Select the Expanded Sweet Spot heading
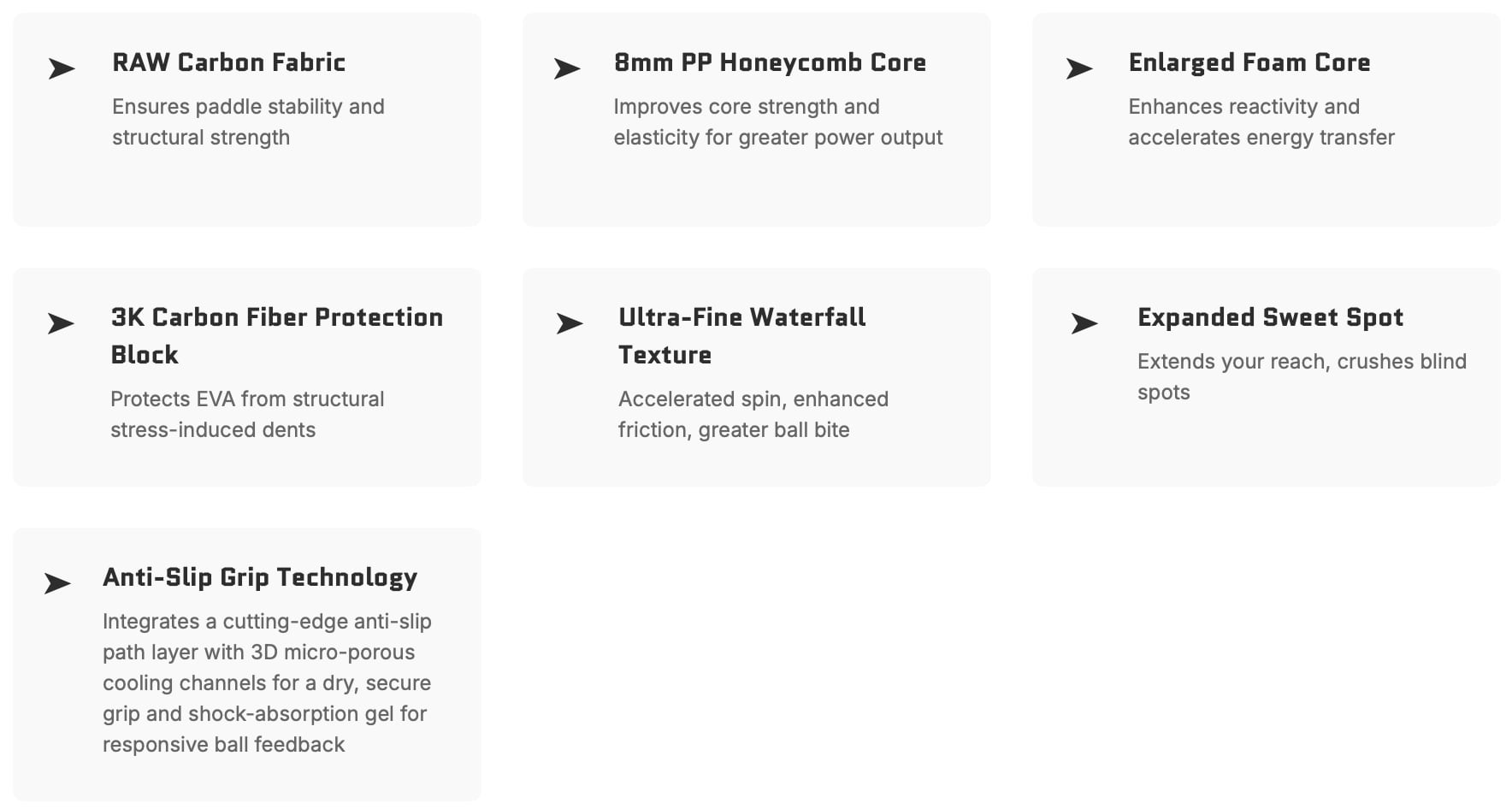 (x=1270, y=317)
